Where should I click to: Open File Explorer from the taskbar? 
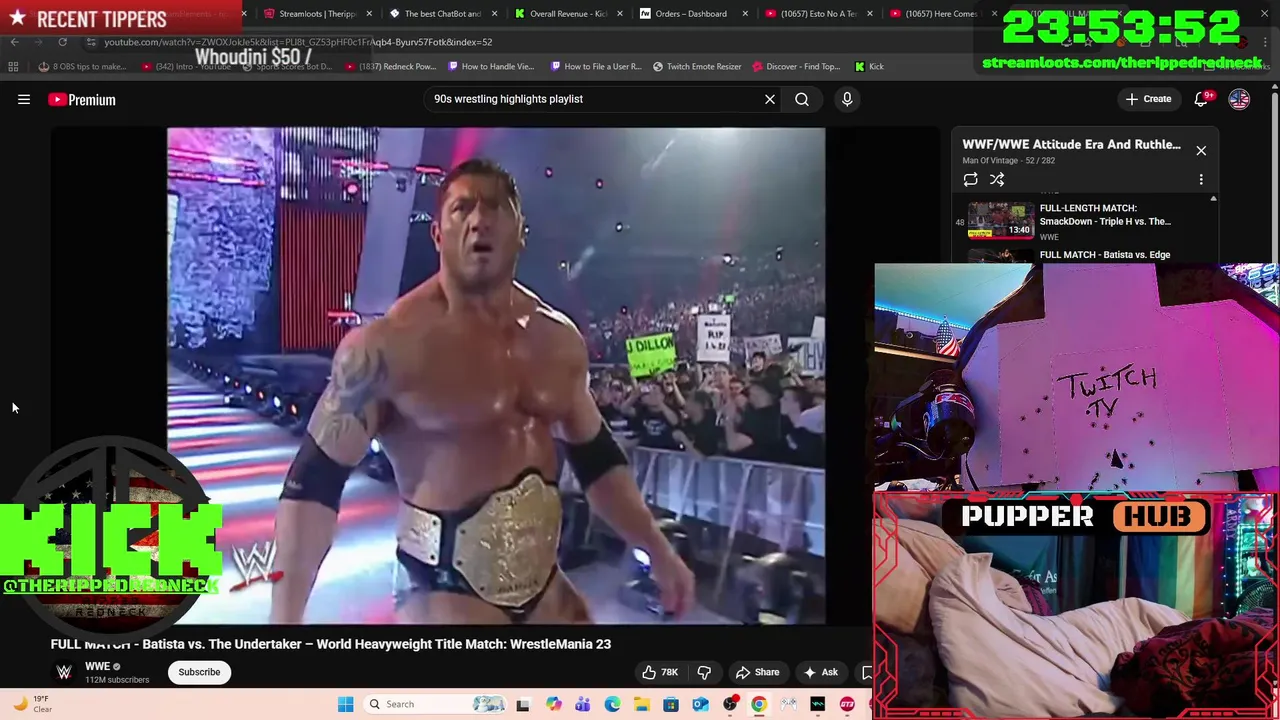pos(641,704)
